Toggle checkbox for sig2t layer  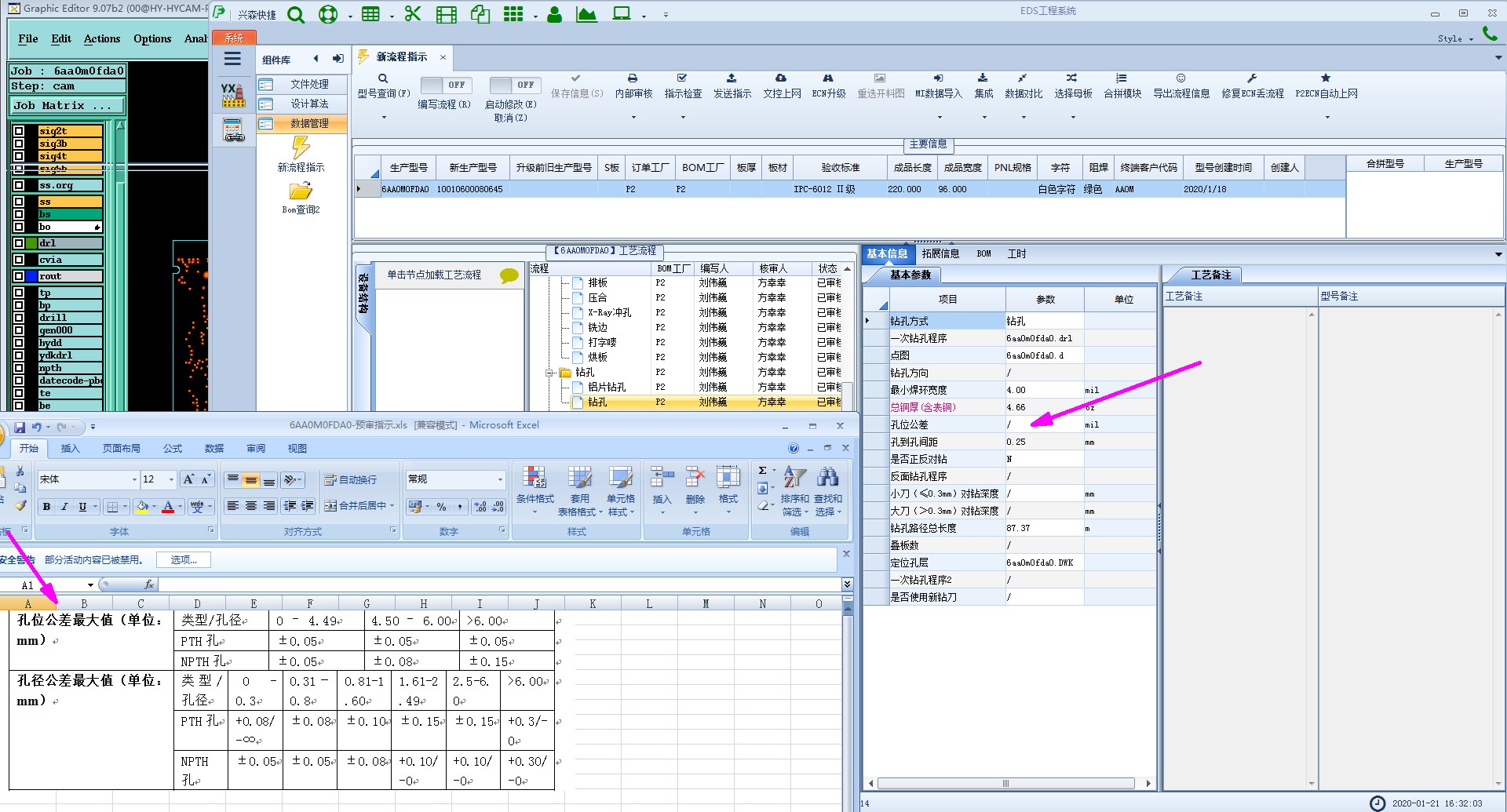coord(19,132)
